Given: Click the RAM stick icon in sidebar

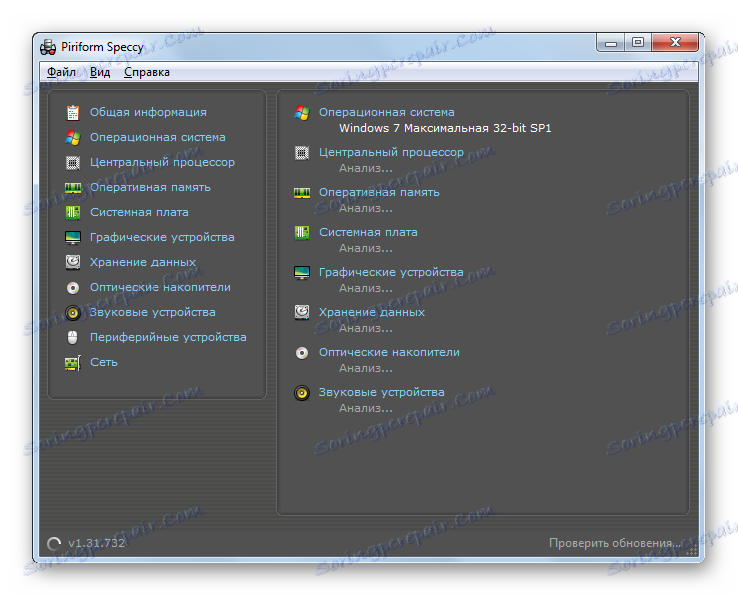Looking at the screenshot, I should coord(73,188).
